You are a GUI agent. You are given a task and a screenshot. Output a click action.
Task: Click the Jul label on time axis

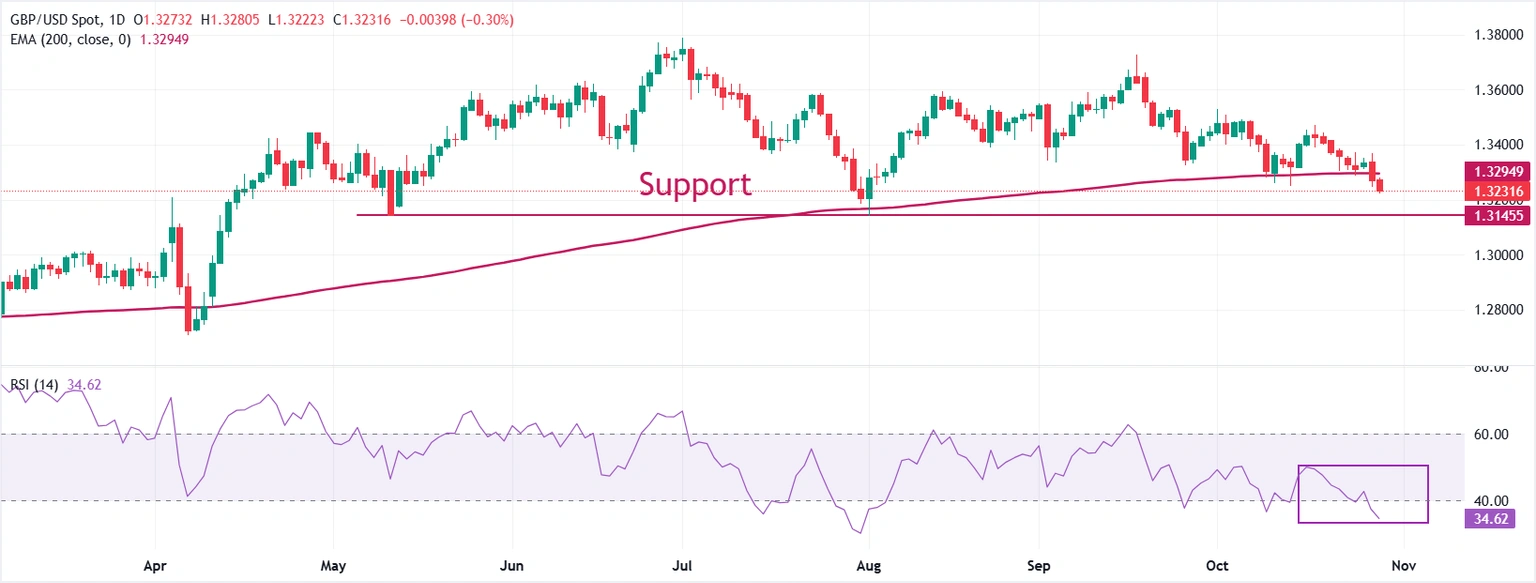point(682,565)
